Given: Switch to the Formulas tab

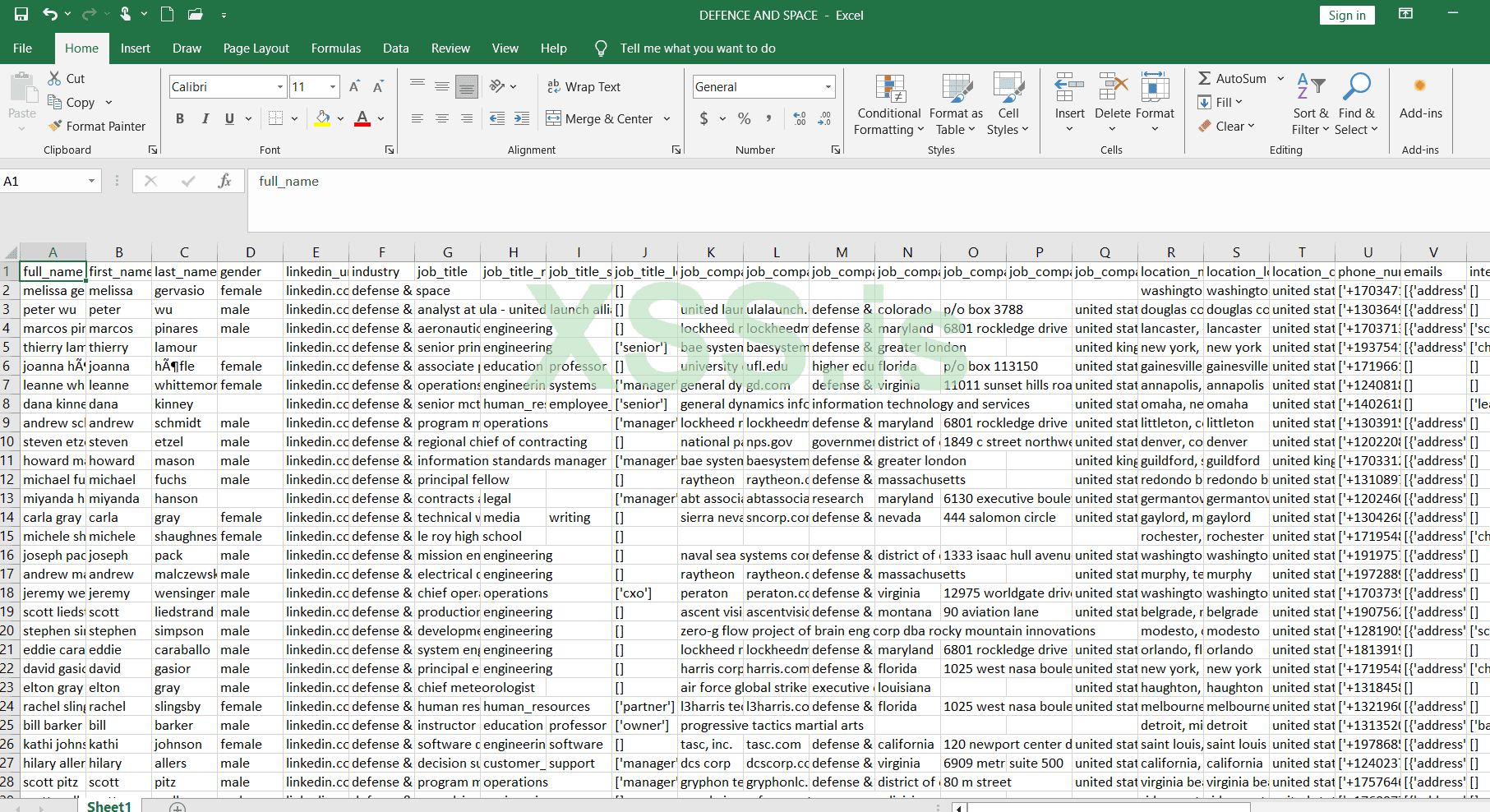Looking at the screenshot, I should pyautogui.click(x=335, y=48).
